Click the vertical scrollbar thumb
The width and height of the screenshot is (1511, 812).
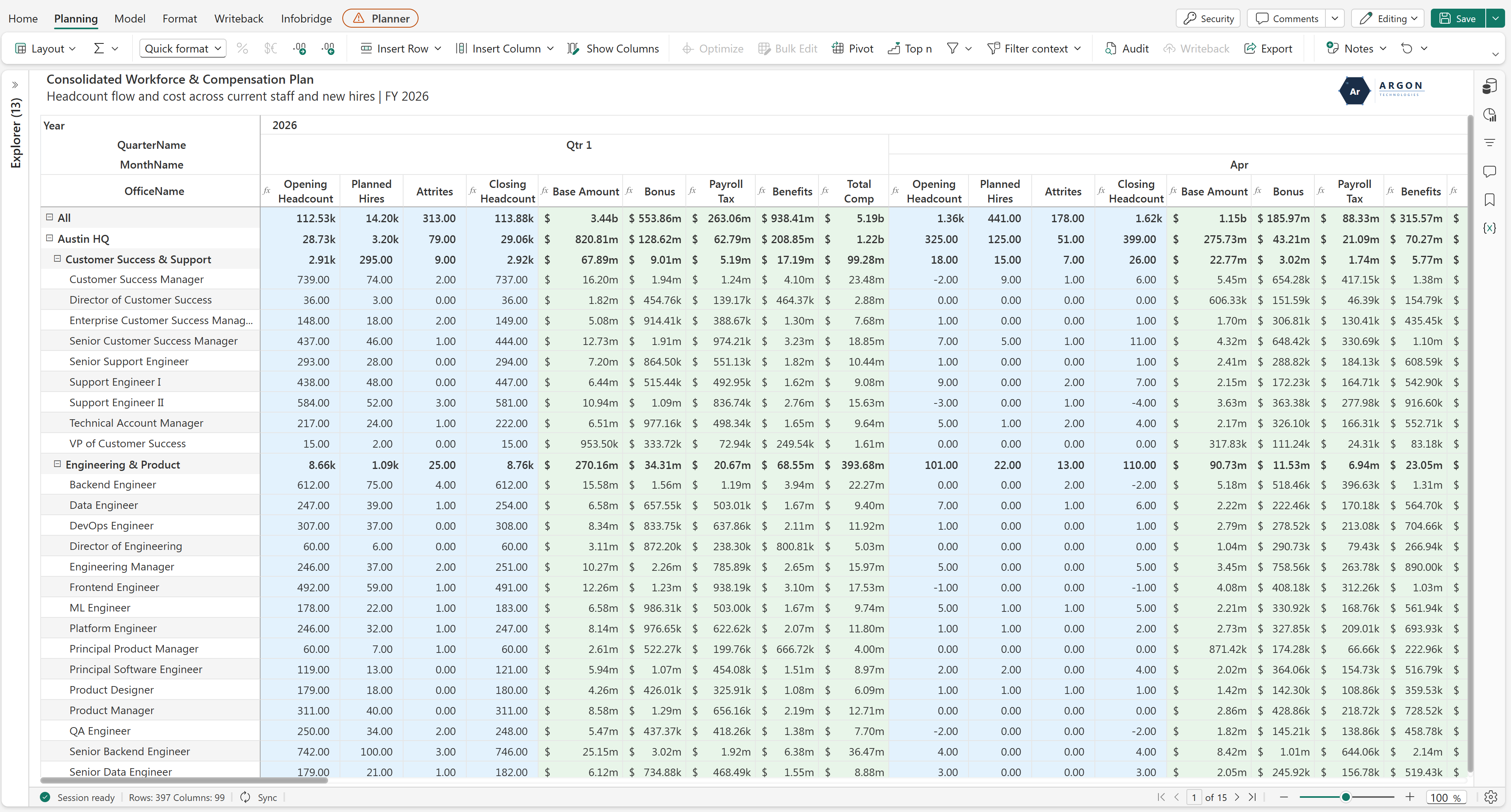point(1470,444)
